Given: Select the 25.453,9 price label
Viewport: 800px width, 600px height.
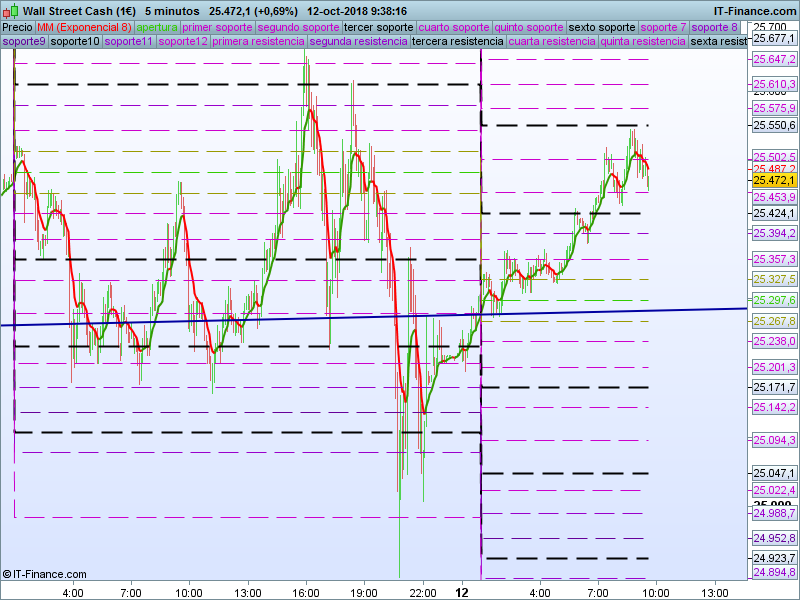Looking at the screenshot, I should [774, 197].
